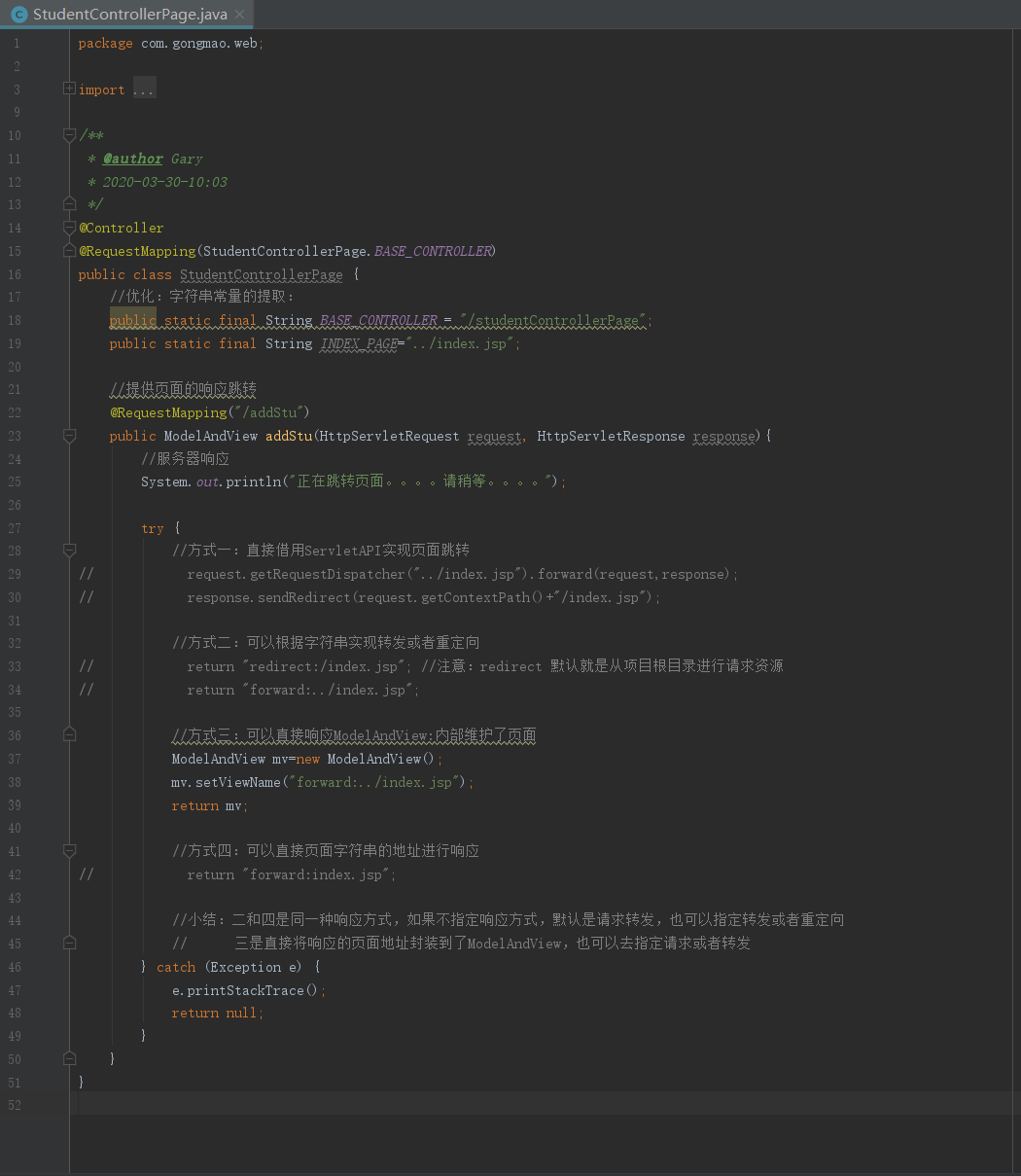The height and width of the screenshot is (1176, 1021).
Task: Click line number 25 in the gutter
Action: coord(15,481)
